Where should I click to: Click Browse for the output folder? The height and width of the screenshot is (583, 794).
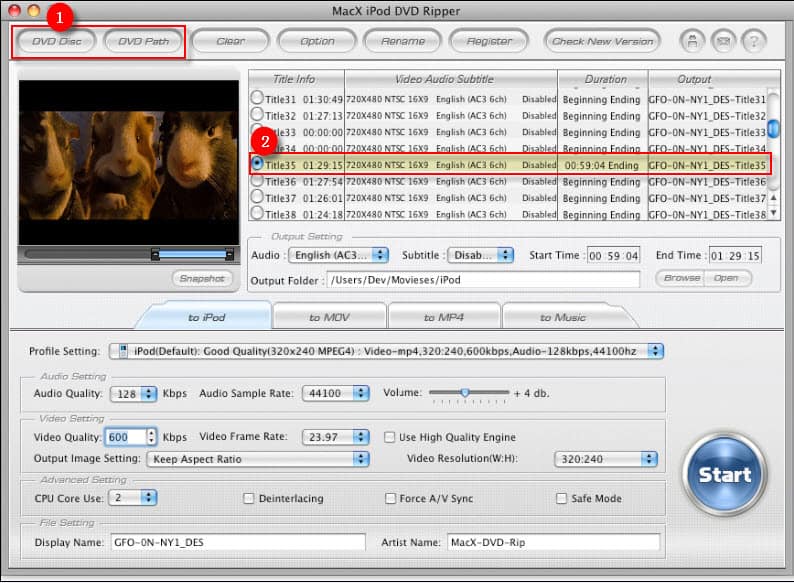pyautogui.click(x=682, y=278)
